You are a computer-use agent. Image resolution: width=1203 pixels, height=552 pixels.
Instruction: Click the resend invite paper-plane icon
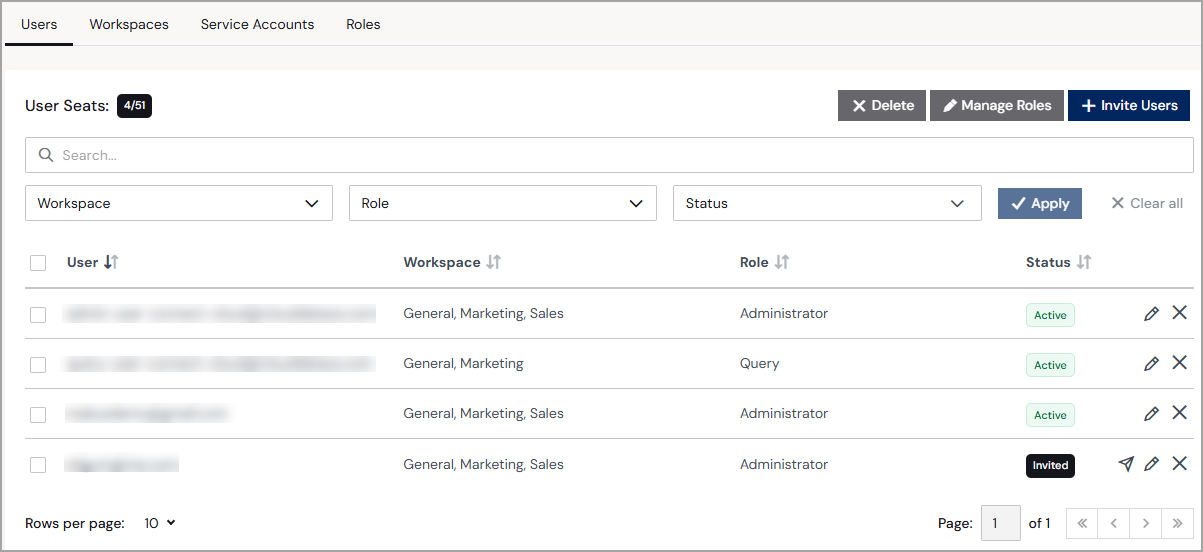pos(1126,464)
